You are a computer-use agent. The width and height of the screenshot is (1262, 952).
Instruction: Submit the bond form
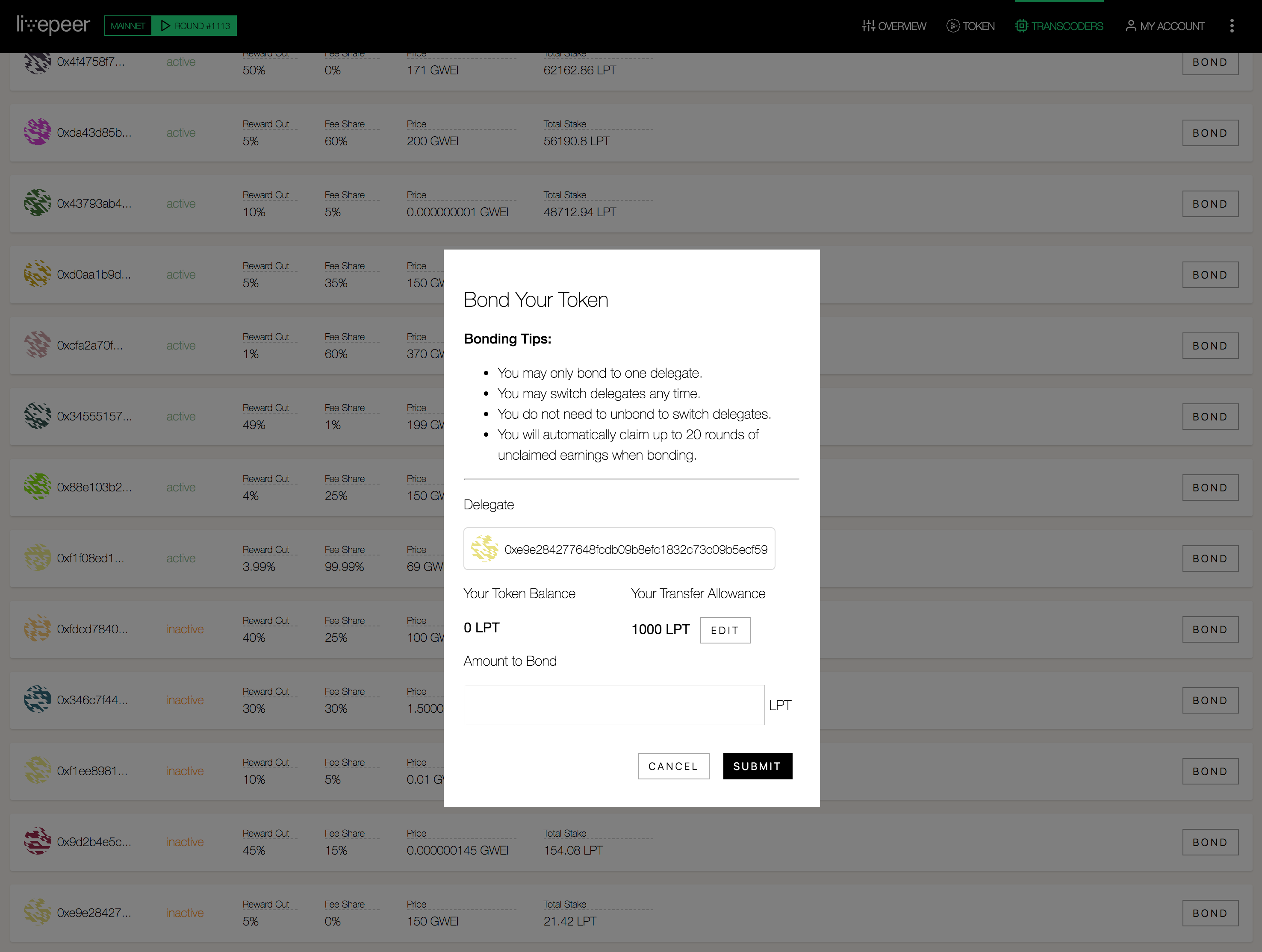pyautogui.click(x=757, y=765)
